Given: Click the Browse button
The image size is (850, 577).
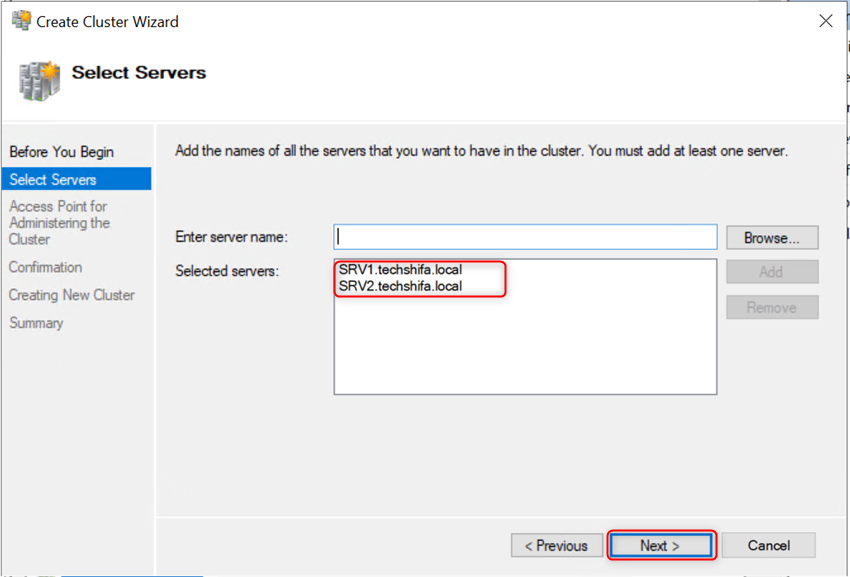Looking at the screenshot, I should (772, 237).
